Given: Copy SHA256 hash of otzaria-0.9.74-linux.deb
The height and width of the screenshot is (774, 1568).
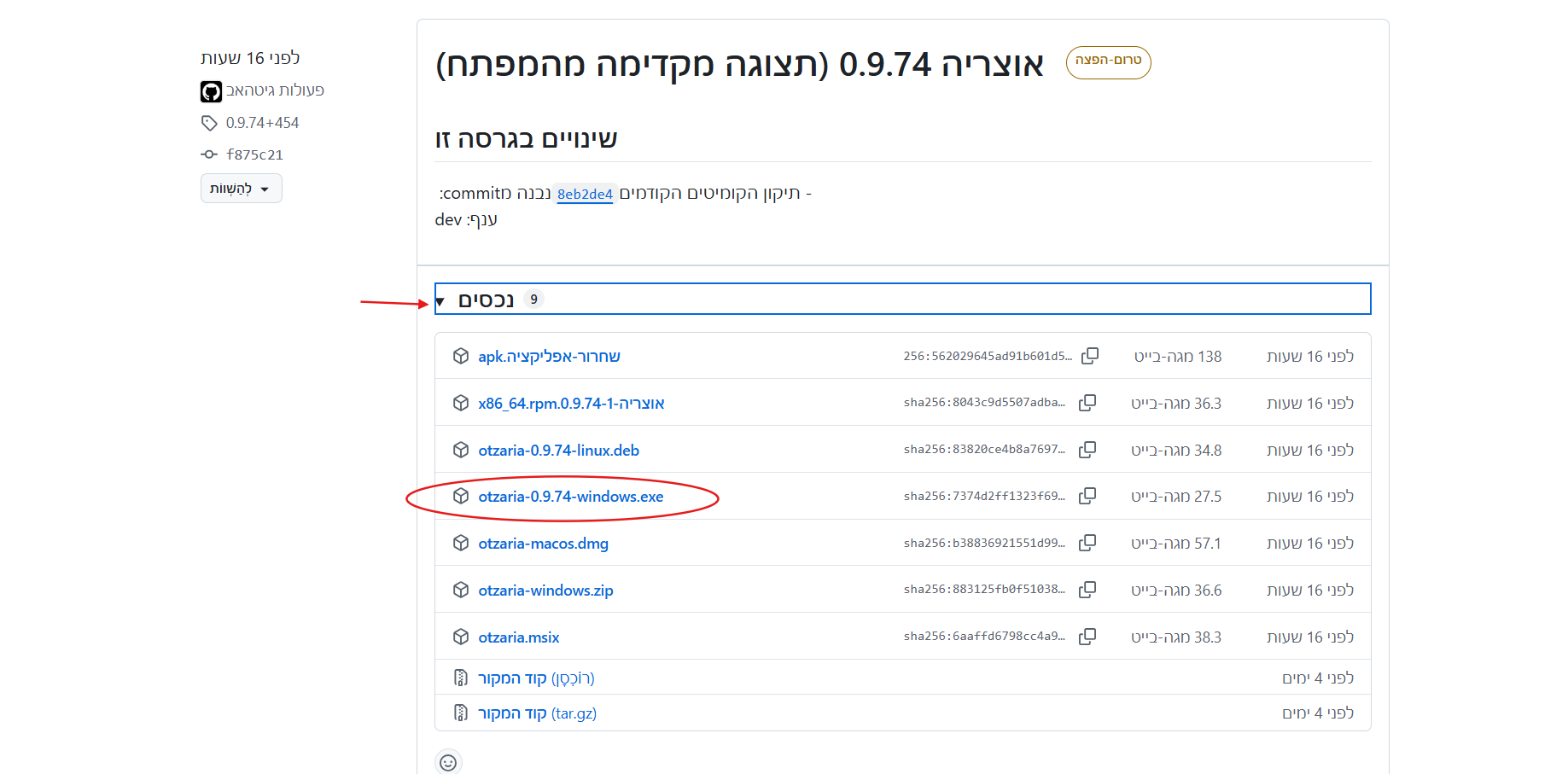Looking at the screenshot, I should [x=1087, y=450].
